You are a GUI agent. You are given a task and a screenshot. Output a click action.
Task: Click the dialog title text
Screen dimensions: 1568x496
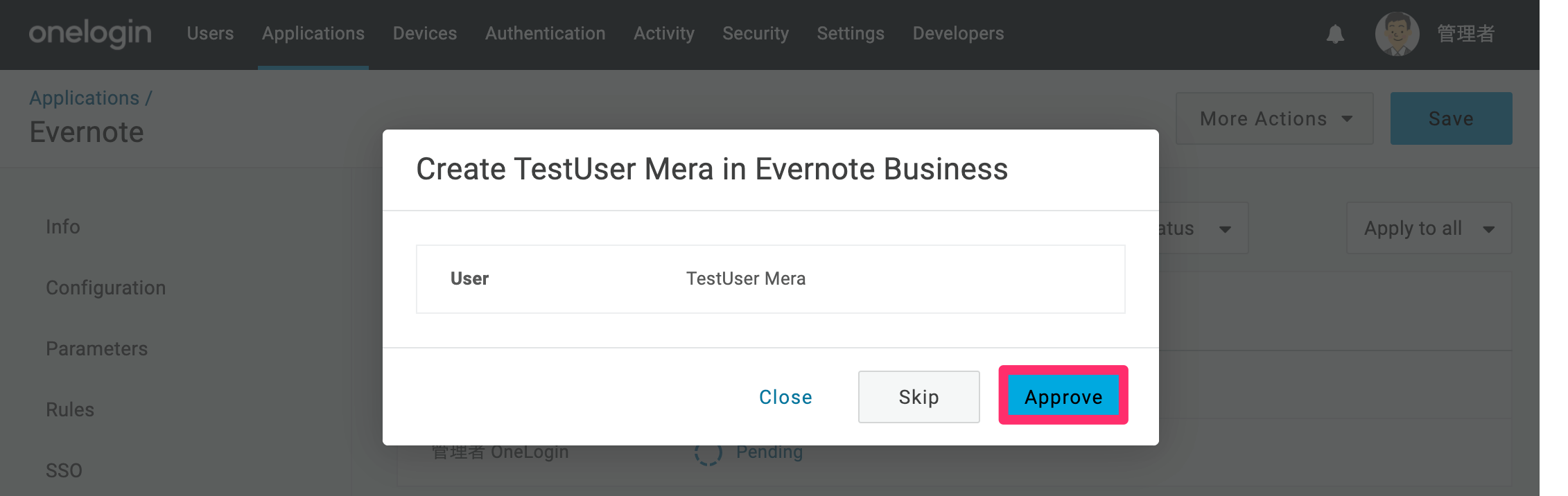(x=712, y=169)
